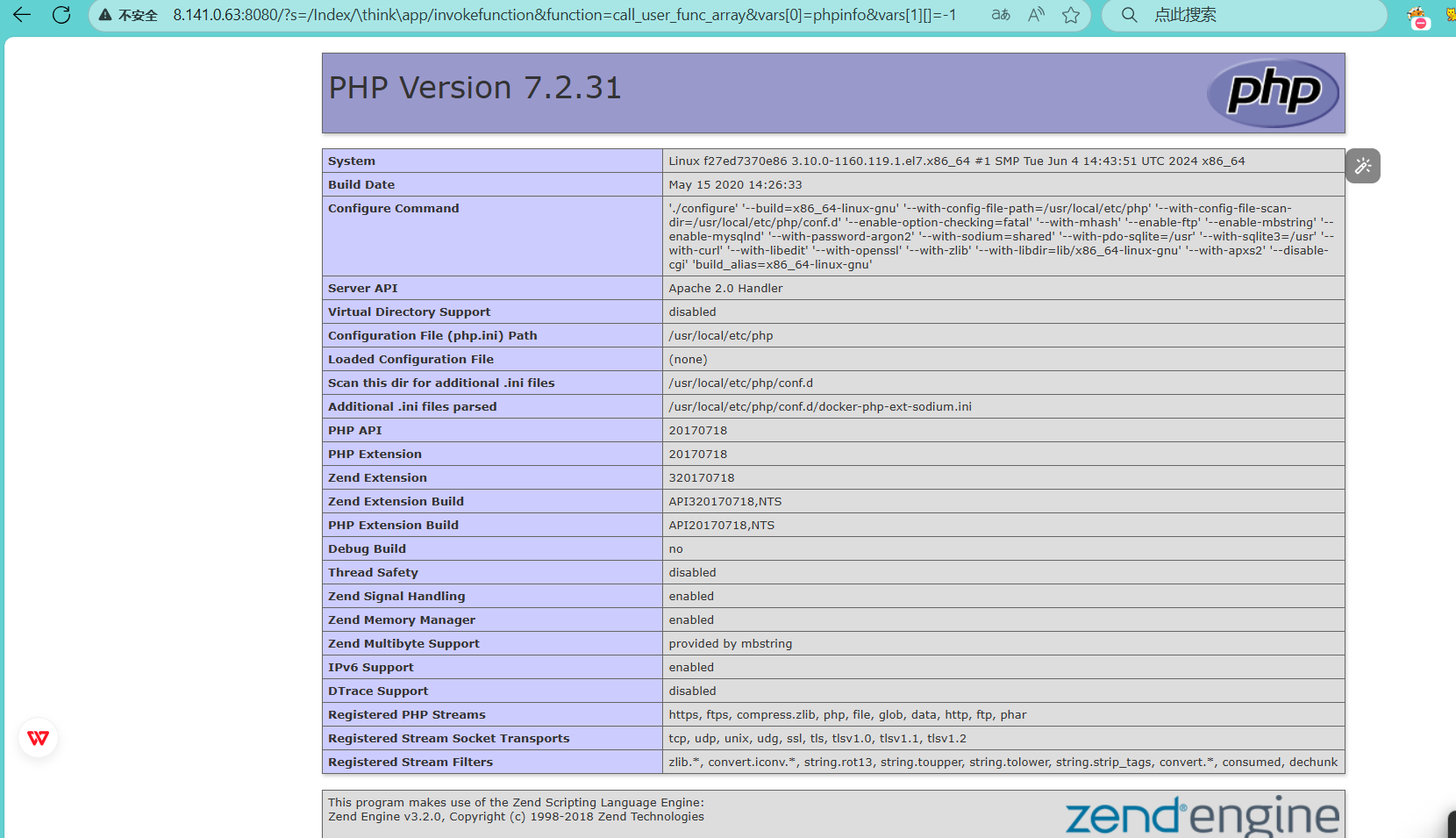
Task: Click the DTrace Support label
Action: point(378,691)
